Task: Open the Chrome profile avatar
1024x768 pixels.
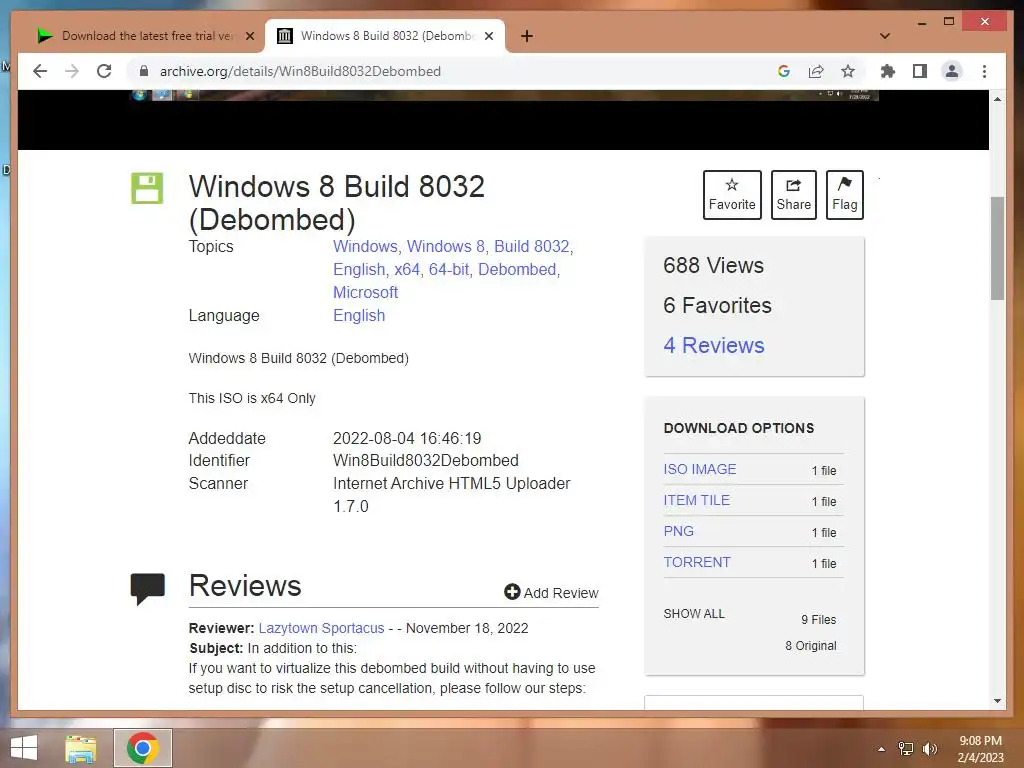Action: (x=952, y=71)
